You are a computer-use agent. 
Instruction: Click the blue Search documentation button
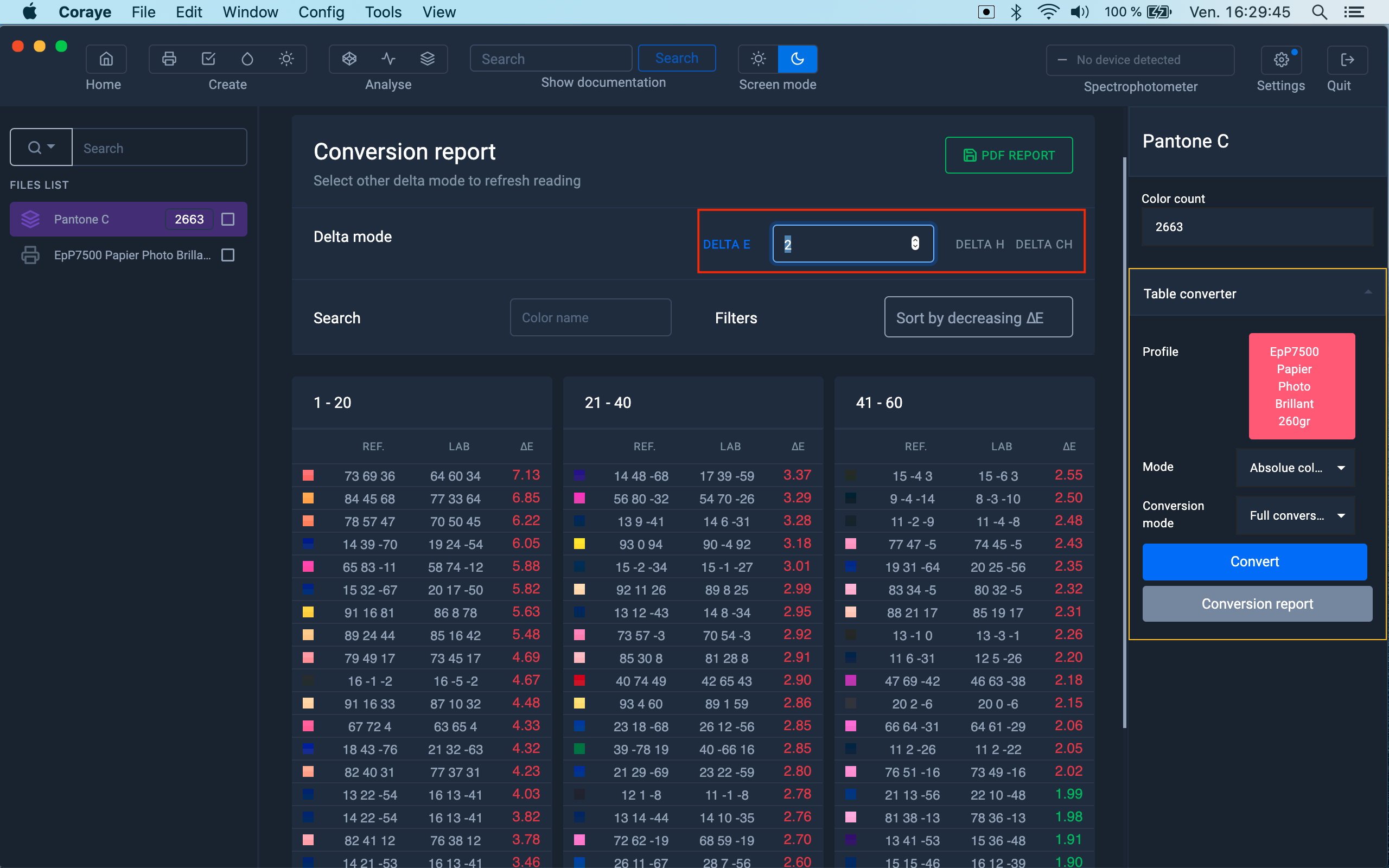coord(677,58)
